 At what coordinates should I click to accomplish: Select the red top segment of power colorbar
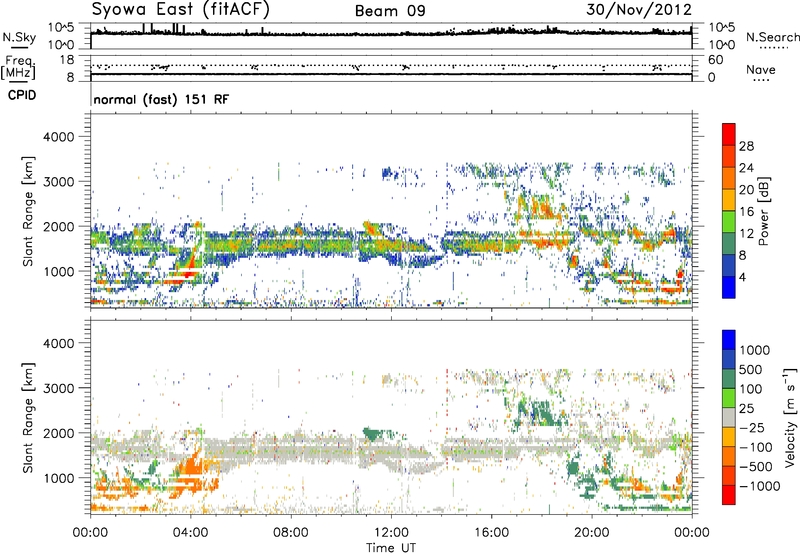[729, 135]
